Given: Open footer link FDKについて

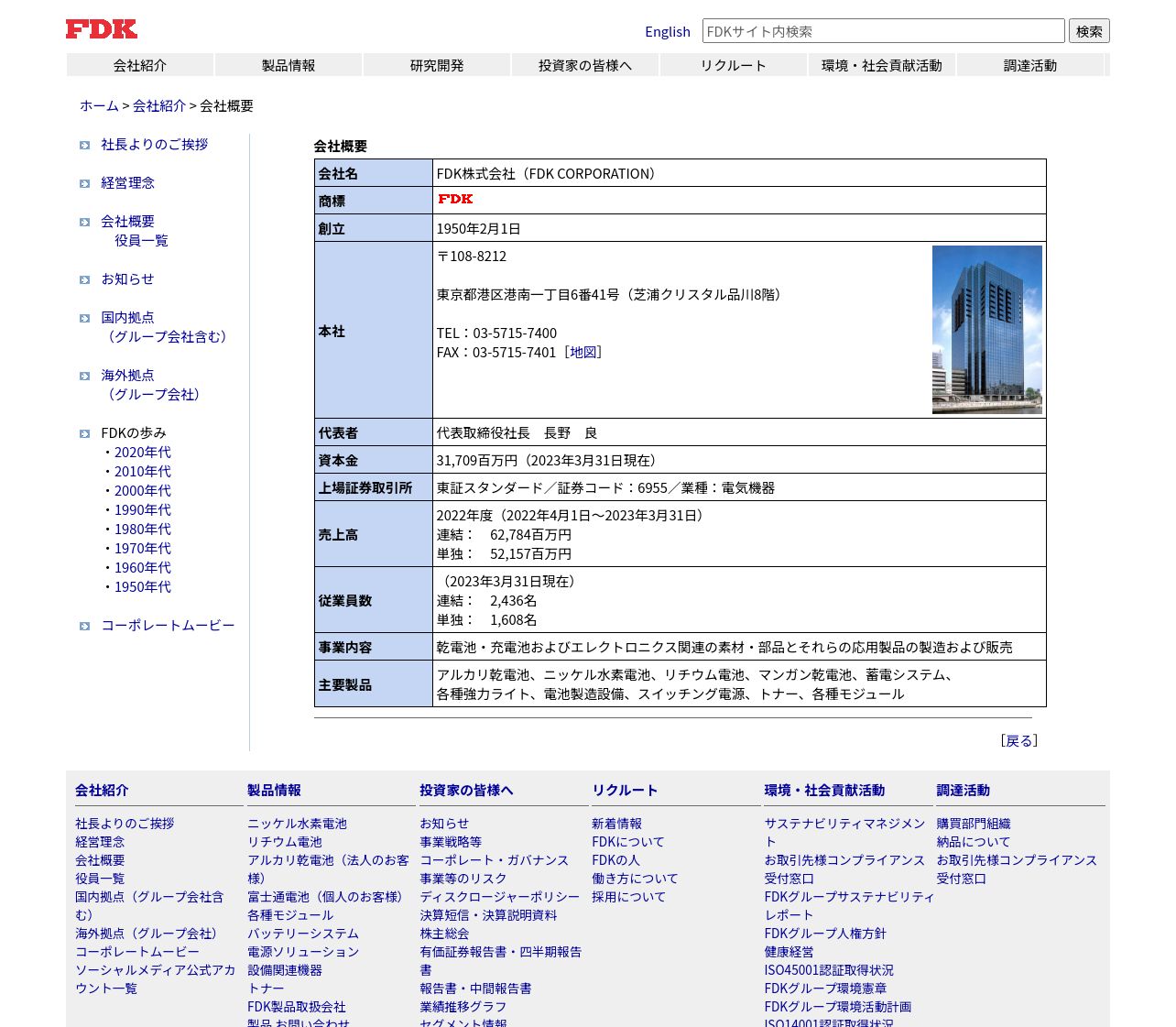Looking at the screenshot, I should [628, 843].
